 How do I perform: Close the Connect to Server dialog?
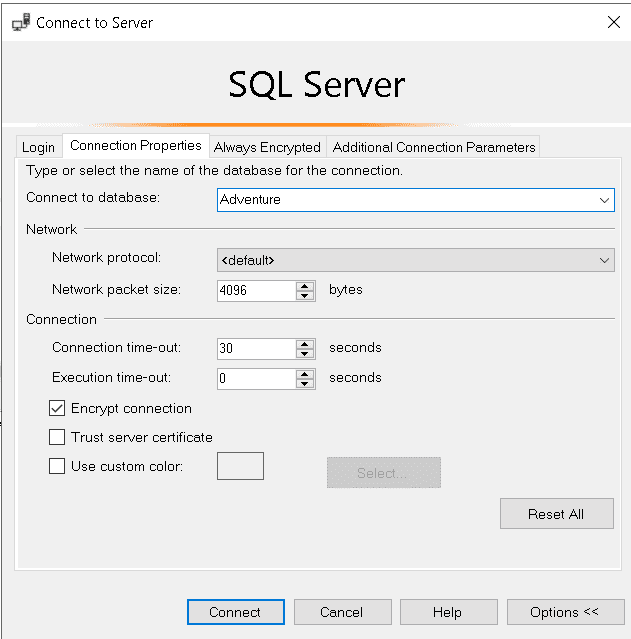[613, 22]
